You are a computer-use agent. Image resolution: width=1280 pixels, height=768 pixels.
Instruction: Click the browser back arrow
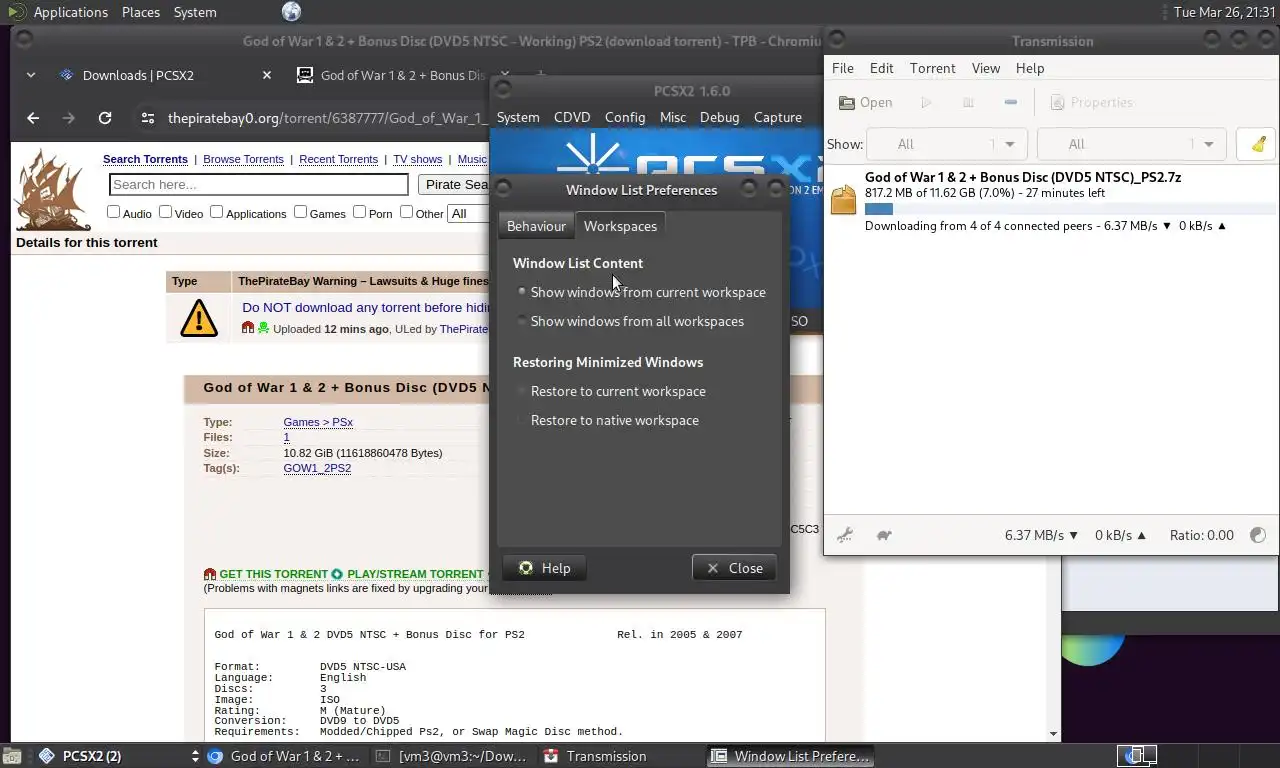[x=33, y=118]
